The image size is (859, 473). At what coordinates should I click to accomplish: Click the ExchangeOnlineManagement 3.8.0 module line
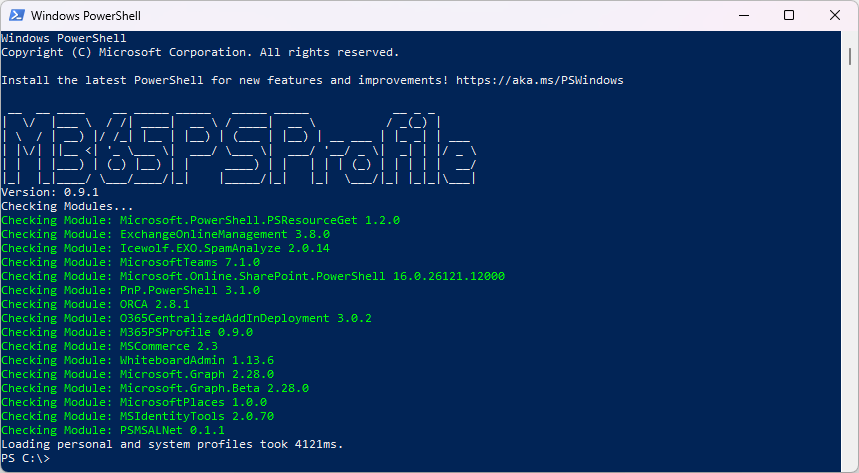(x=165, y=235)
